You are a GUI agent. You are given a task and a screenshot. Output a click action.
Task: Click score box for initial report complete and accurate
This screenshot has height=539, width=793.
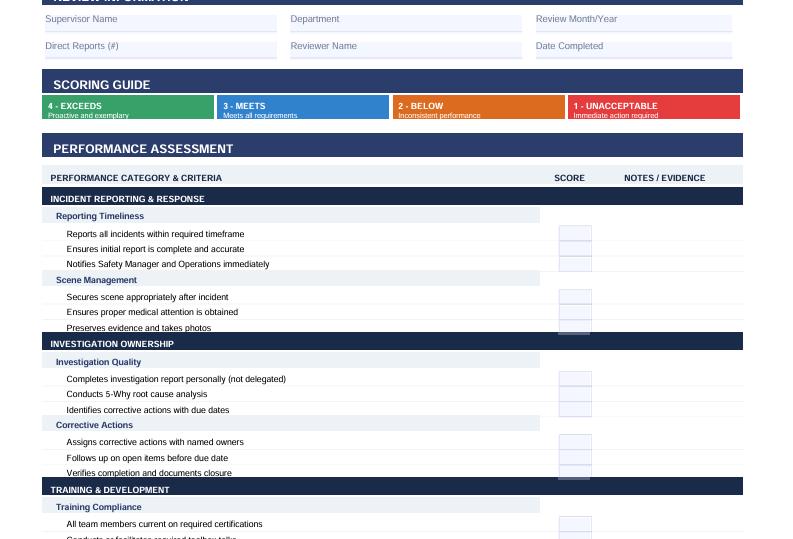click(x=575, y=249)
